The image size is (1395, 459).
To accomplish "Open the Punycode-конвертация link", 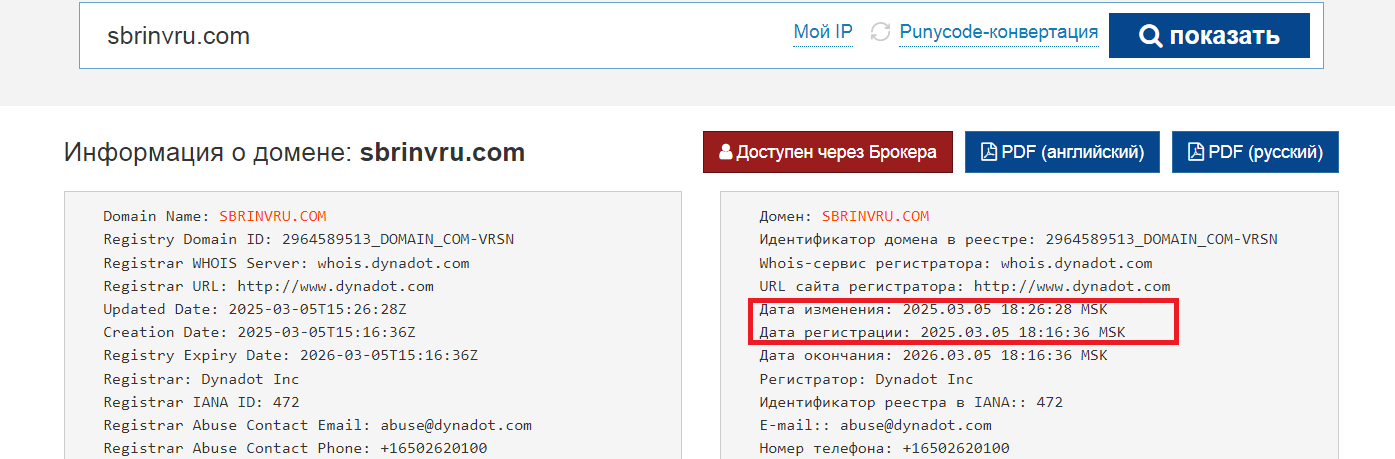I will [x=999, y=32].
